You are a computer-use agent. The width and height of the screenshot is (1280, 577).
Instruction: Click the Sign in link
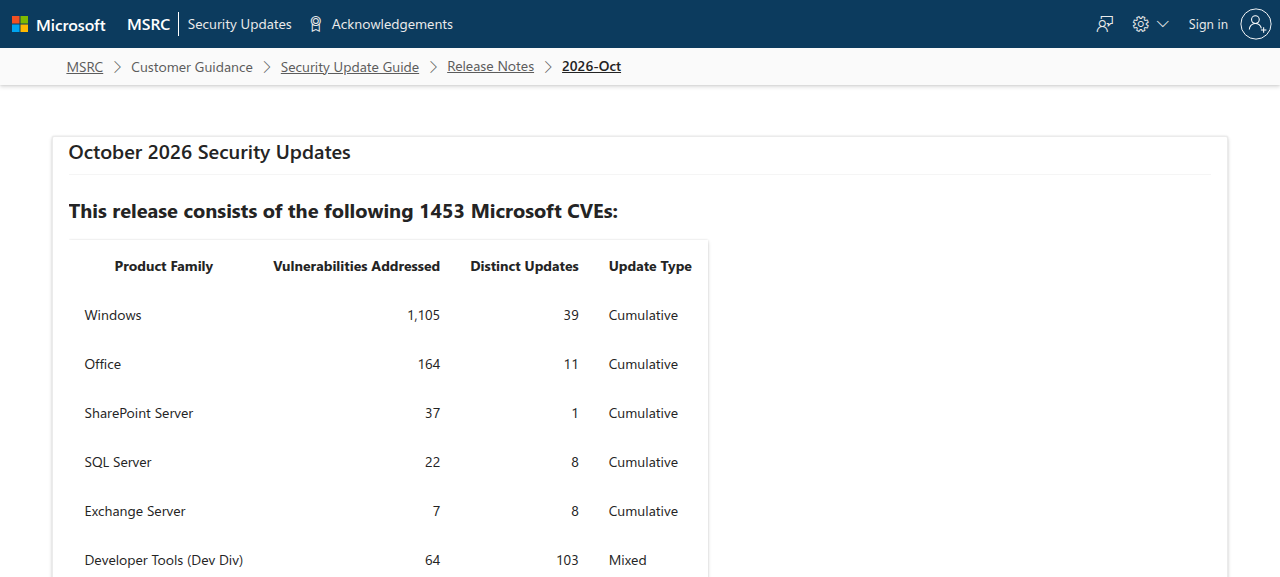tap(1208, 24)
